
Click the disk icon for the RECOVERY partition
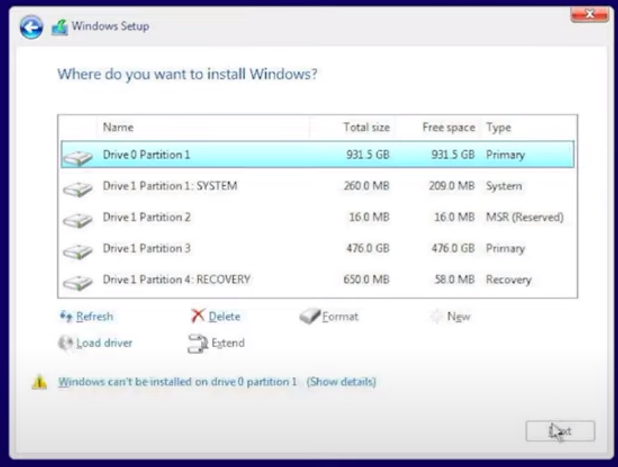click(78, 282)
